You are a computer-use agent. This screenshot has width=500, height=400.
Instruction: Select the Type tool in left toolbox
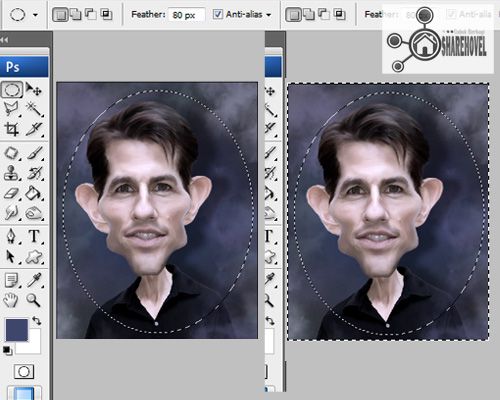tap(34, 236)
